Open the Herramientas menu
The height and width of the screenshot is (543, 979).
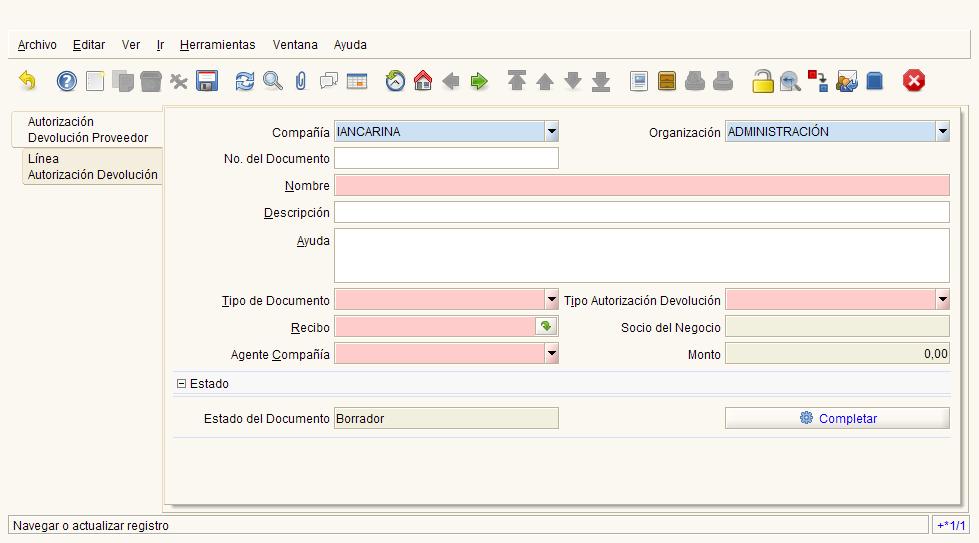coord(217,45)
